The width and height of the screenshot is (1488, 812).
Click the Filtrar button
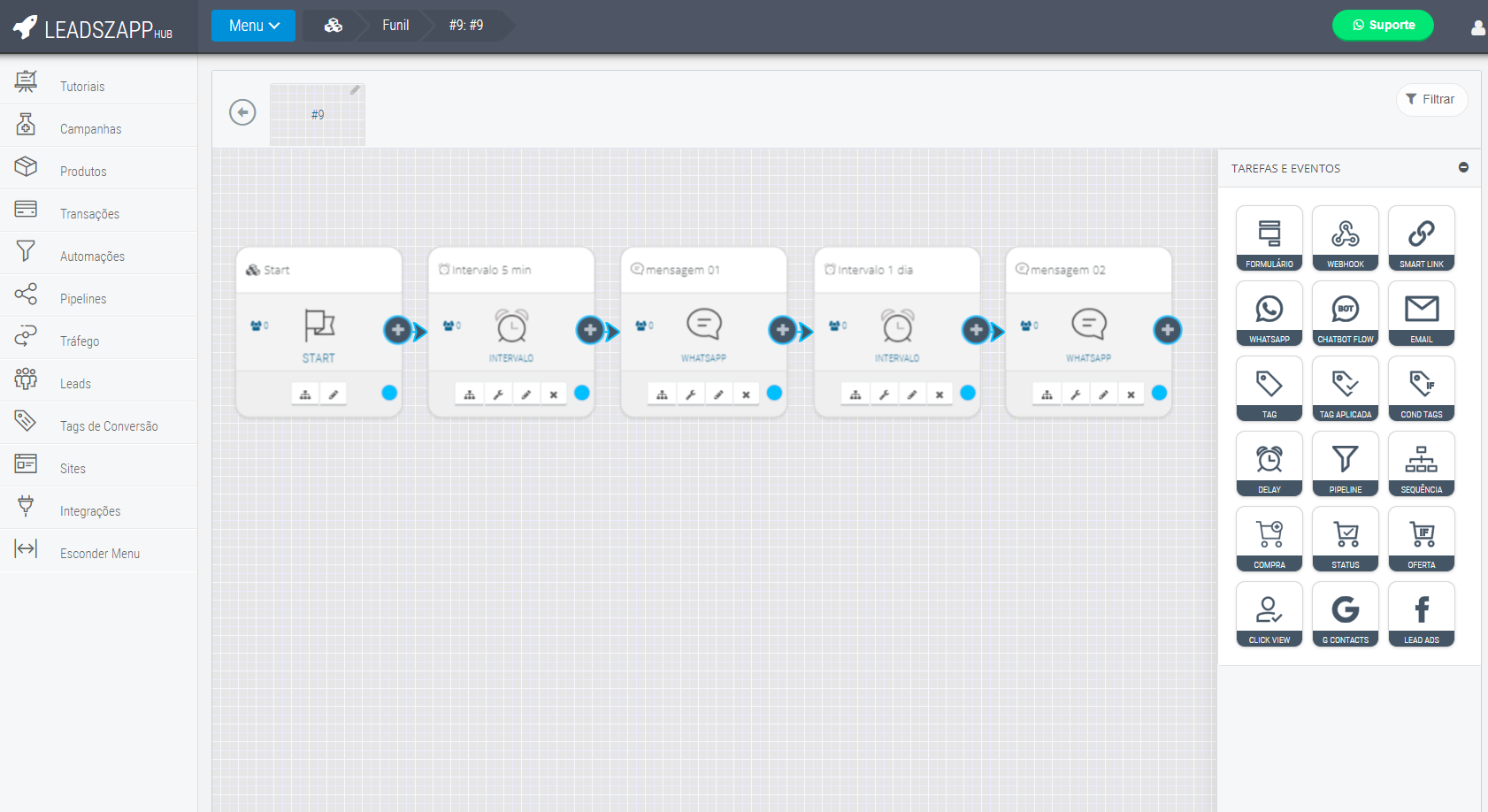(1430, 99)
